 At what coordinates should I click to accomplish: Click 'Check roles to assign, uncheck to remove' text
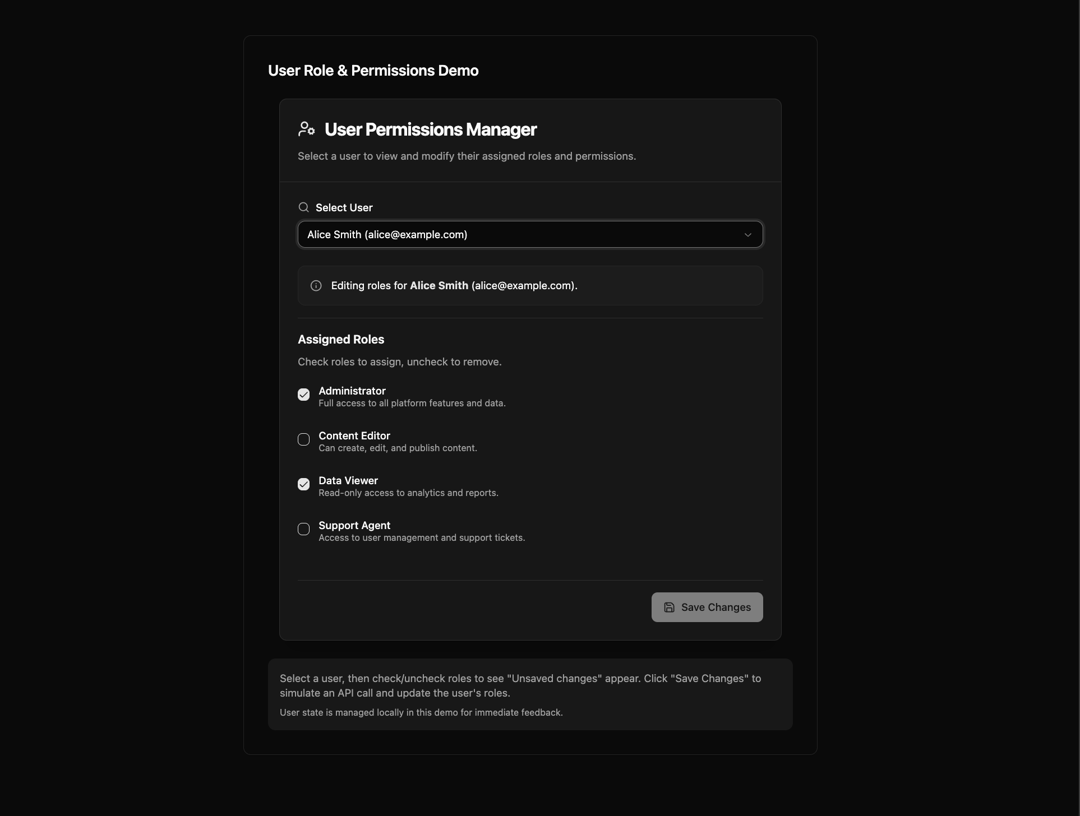(399, 362)
